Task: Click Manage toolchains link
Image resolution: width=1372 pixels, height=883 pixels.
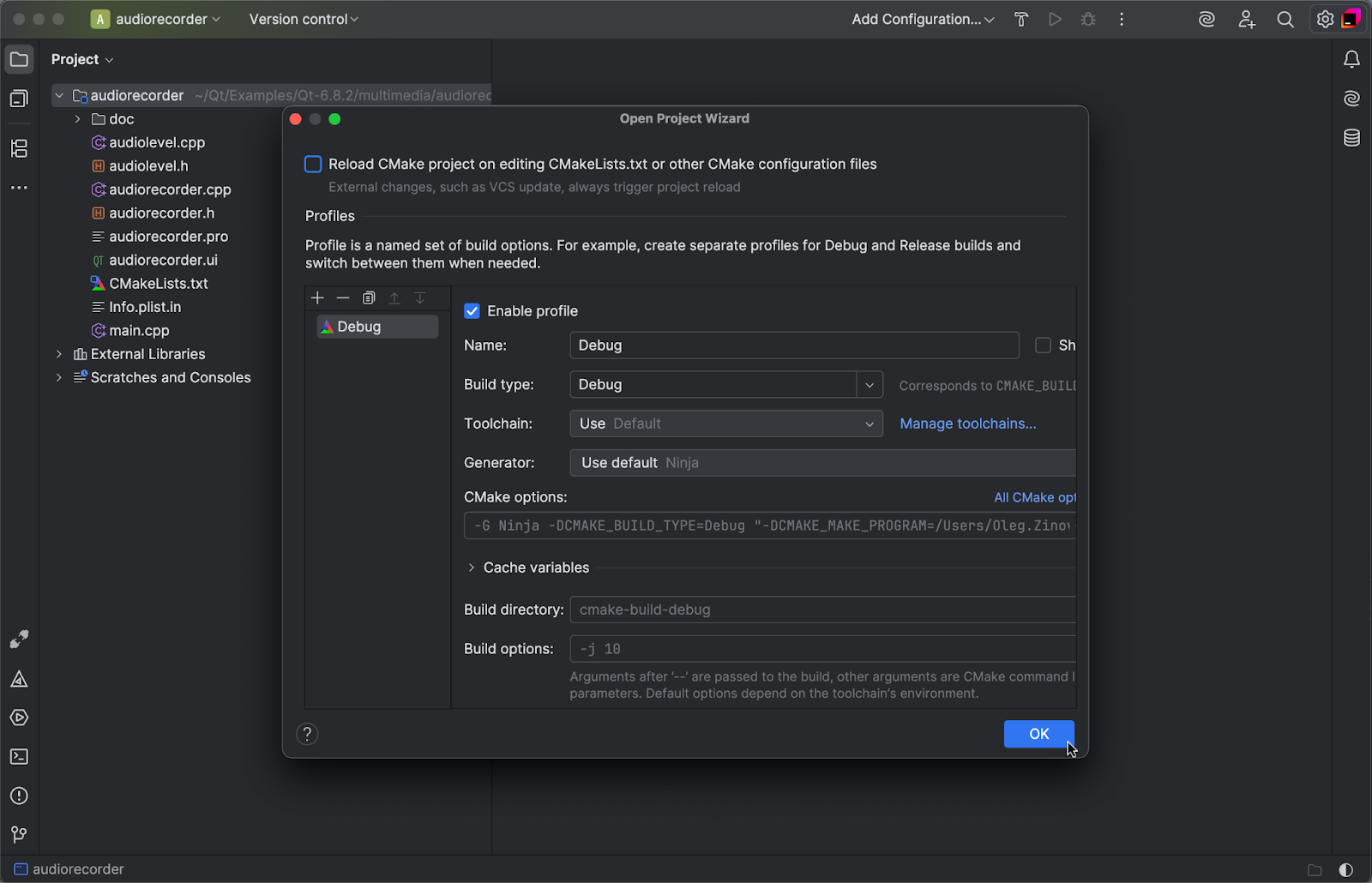Action: tap(968, 423)
